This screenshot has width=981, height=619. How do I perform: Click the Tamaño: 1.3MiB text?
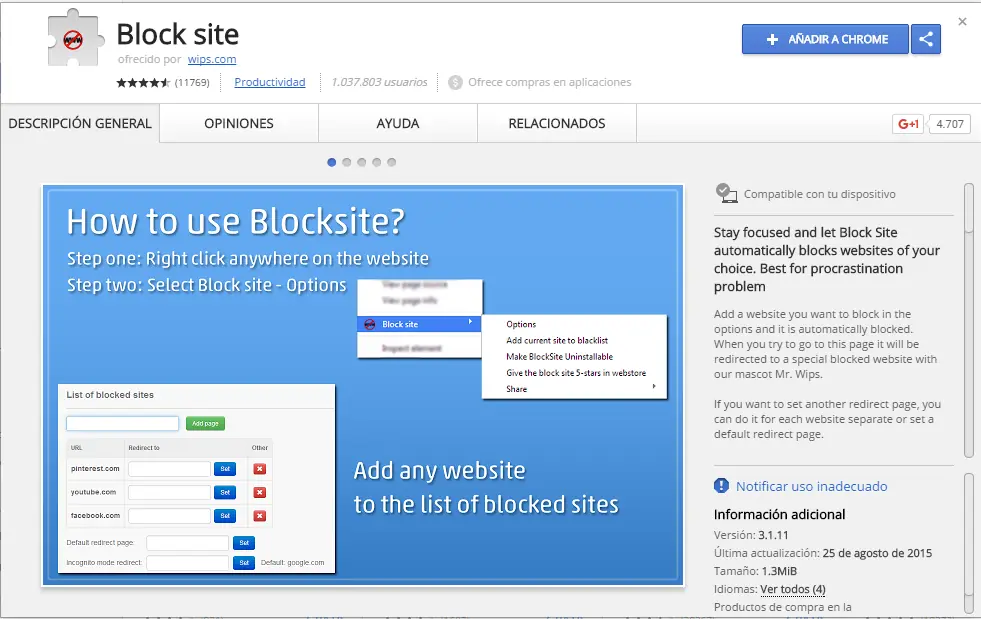tap(755, 571)
